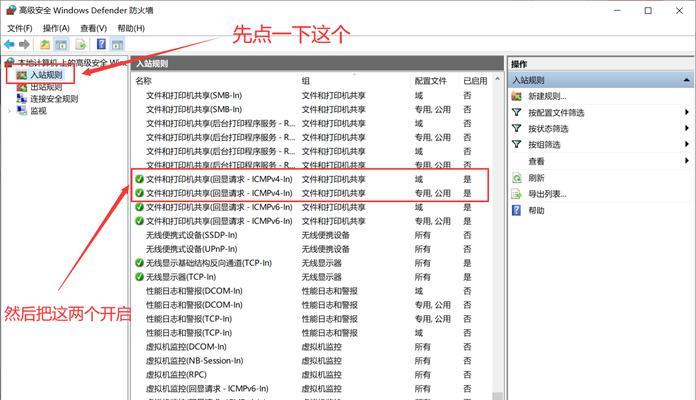This screenshot has height=400, width=696.
Task: Open the 按组筛选 submenu arrow
Action: pyautogui.click(x=687, y=144)
